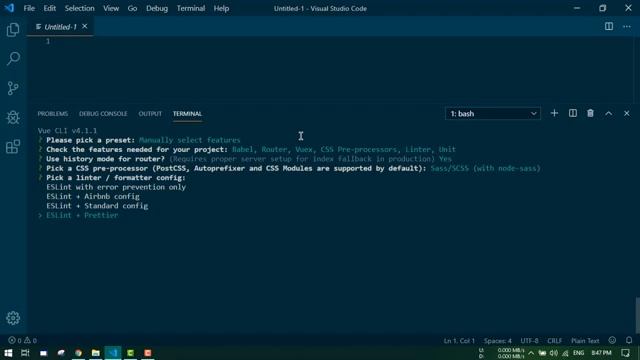Open the File menu
This screenshot has height=360, width=640.
click(x=29, y=8)
